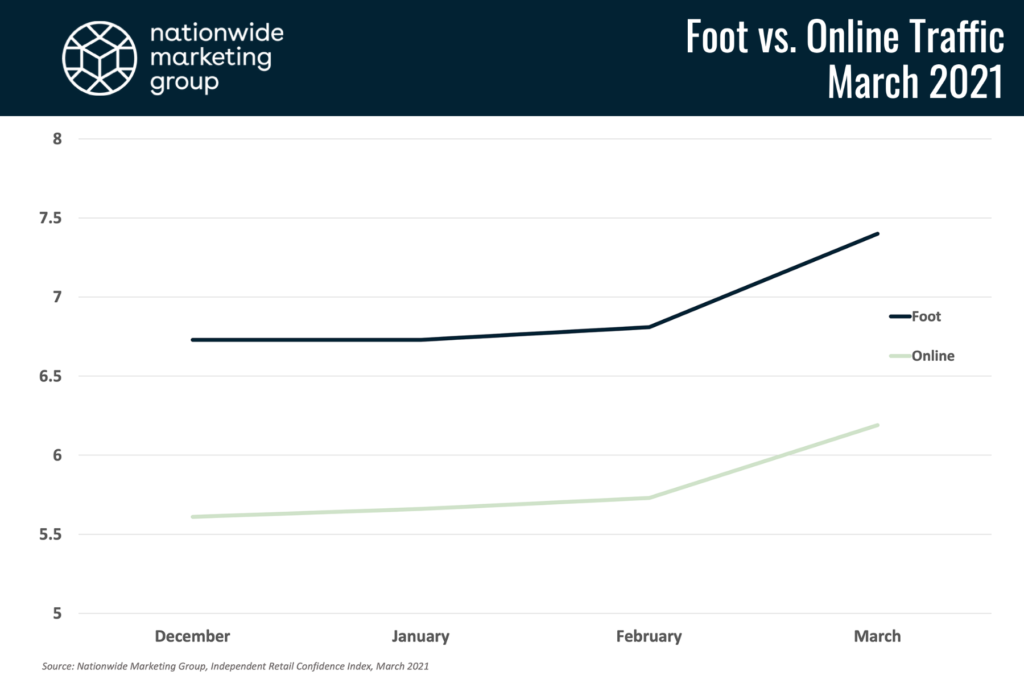The width and height of the screenshot is (1024, 683).
Task: Click the y-axis value "7.5"
Action: pos(50,217)
